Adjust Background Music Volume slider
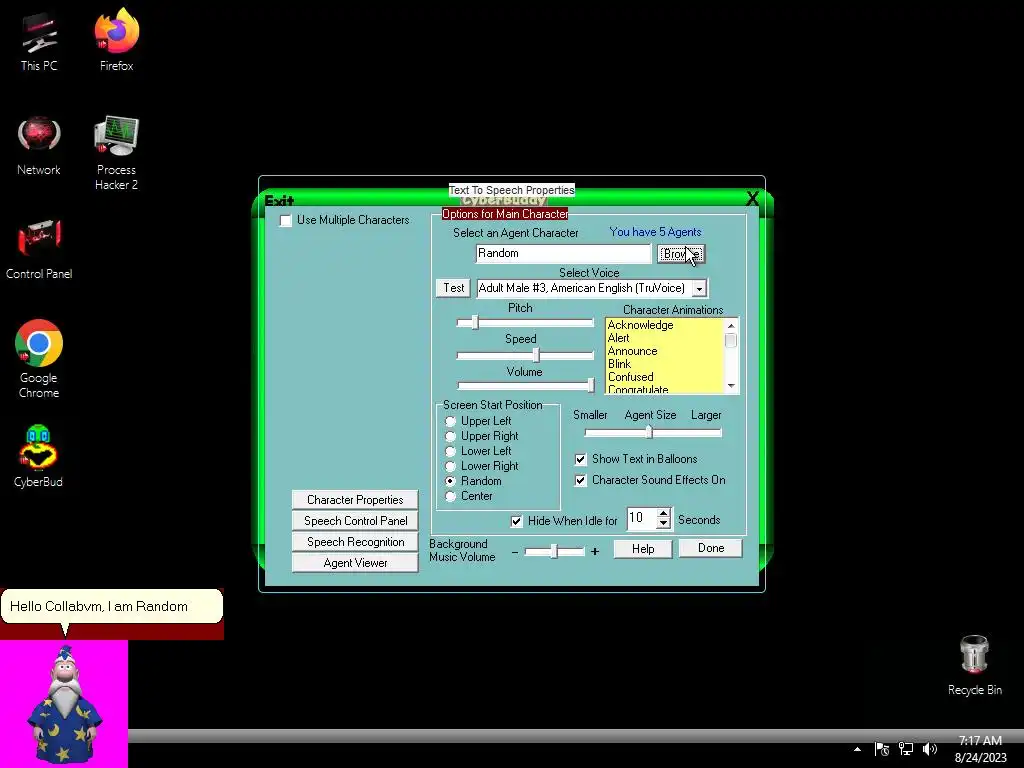This screenshot has width=1024, height=768. point(554,552)
